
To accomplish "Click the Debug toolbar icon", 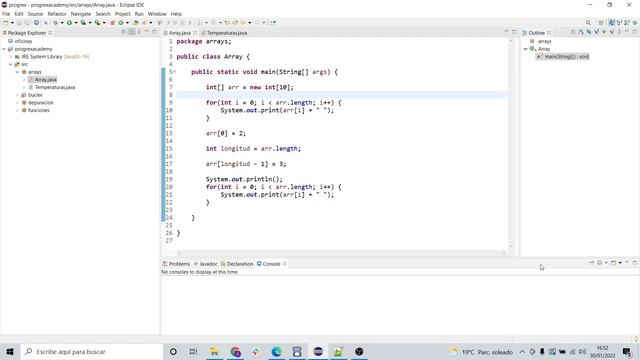I will point(56,23).
